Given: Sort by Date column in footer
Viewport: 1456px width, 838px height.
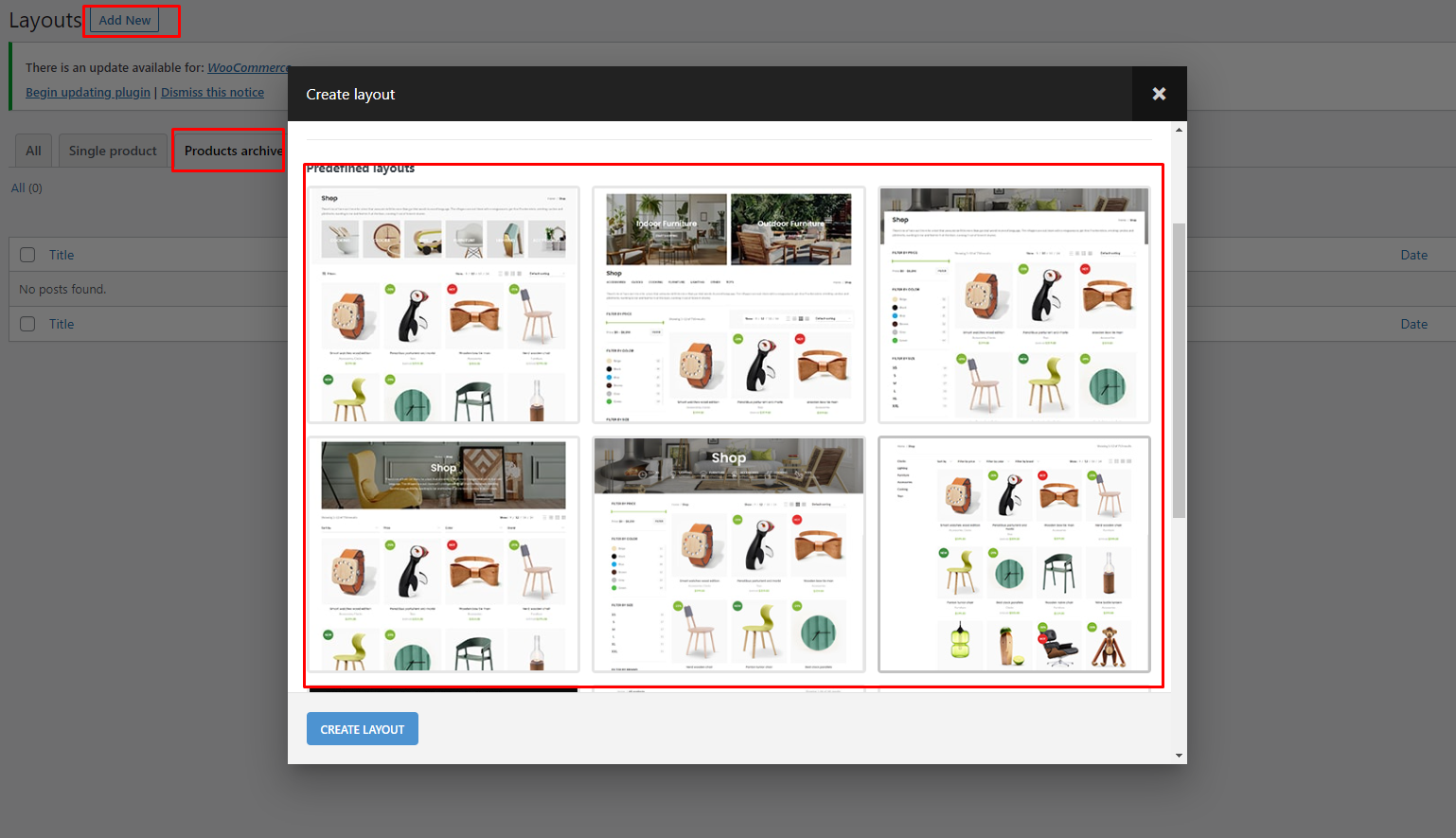Looking at the screenshot, I should point(1413,324).
